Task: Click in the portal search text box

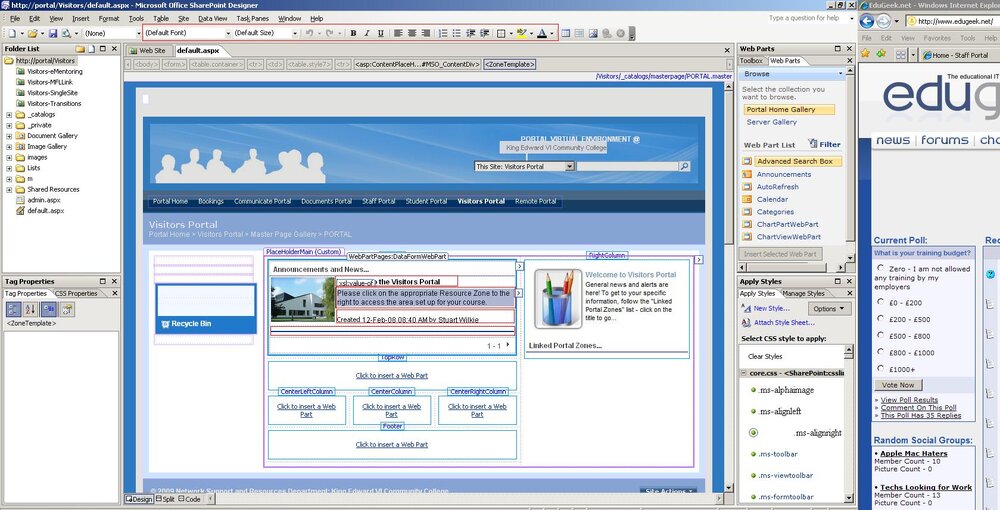Action: 627,166
